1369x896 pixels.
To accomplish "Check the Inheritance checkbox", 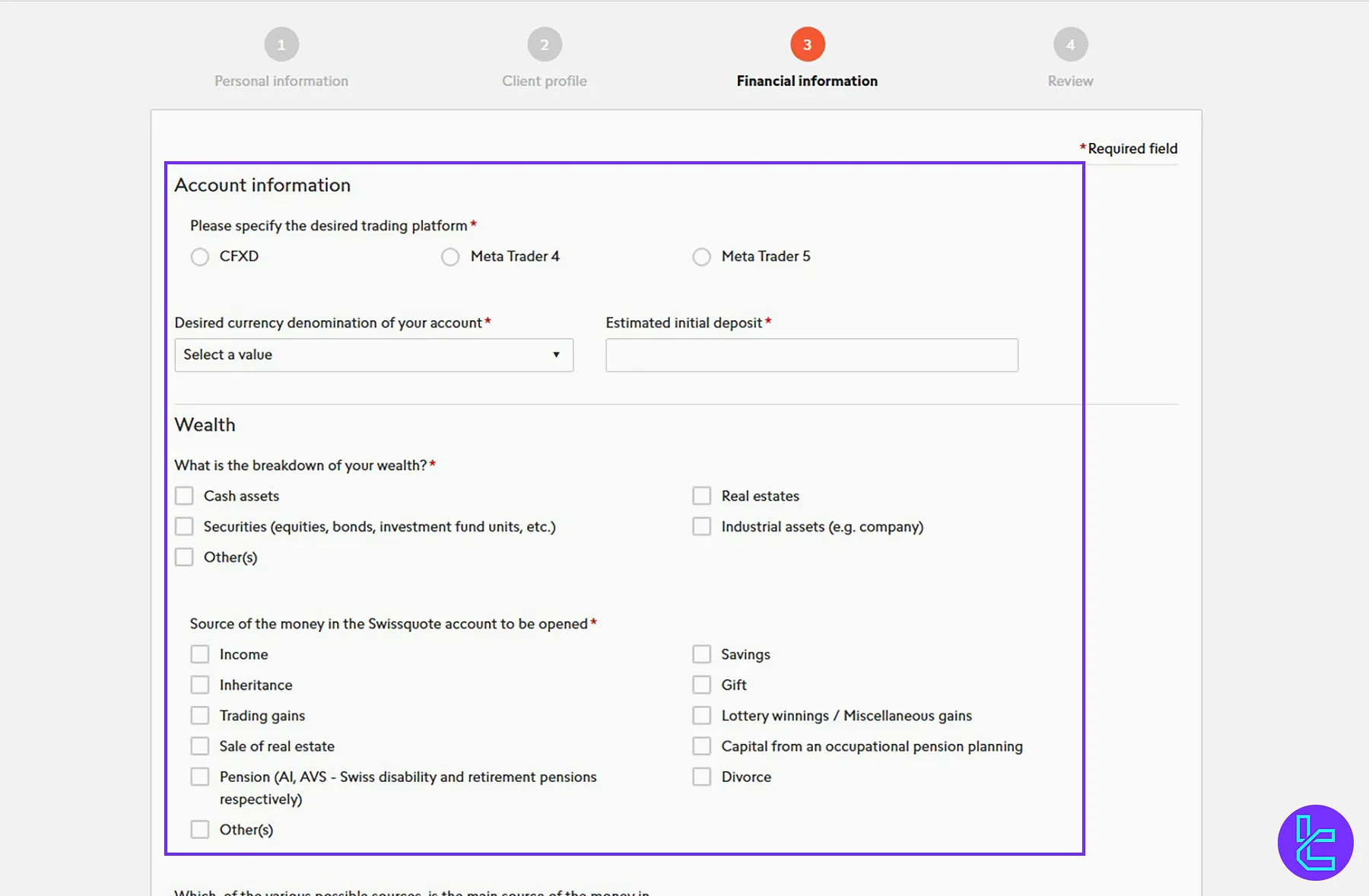I will (x=200, y=685).
